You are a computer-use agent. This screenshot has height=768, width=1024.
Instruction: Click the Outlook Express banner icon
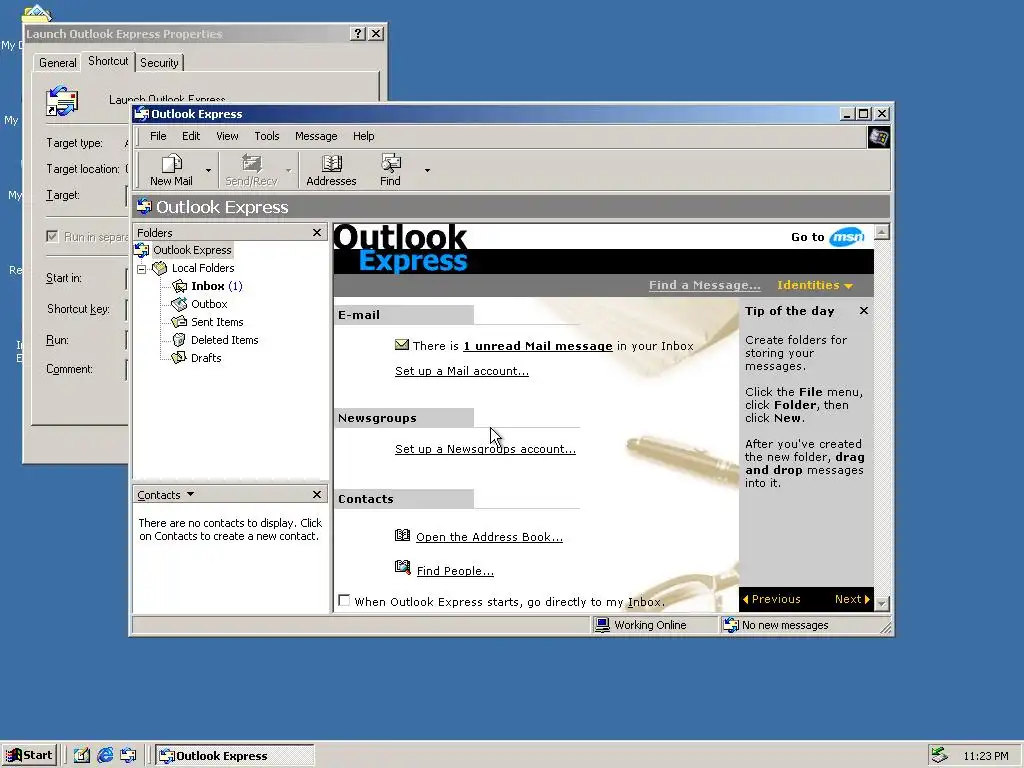144,207
